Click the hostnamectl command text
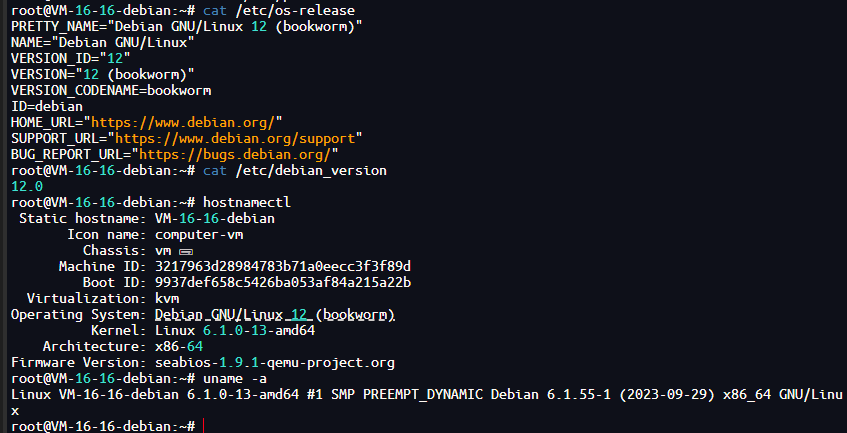This screenshot has height=433, width=847. (x=247, y=203)
